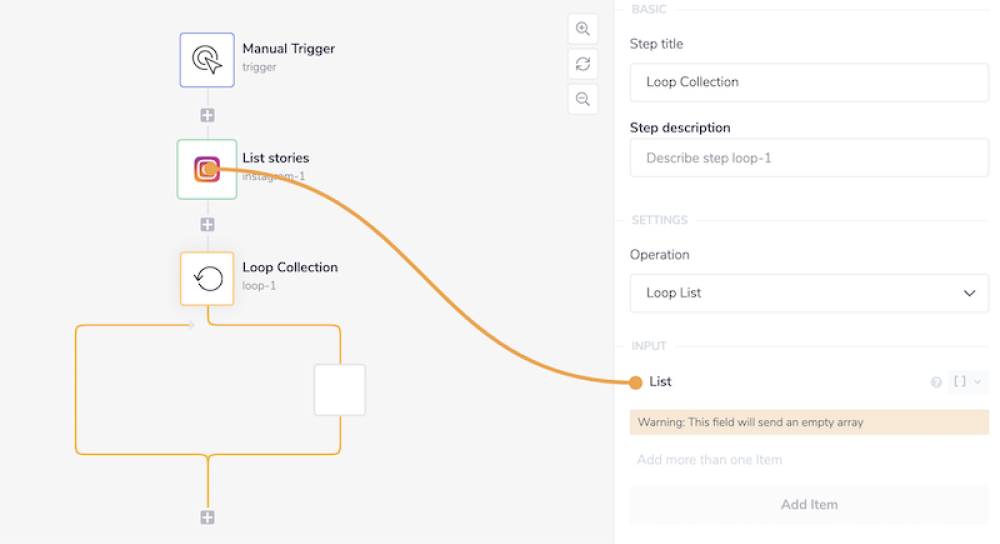Click the orange List input connector dot
Screen dimensions: 1000x544
pos(635,382)
